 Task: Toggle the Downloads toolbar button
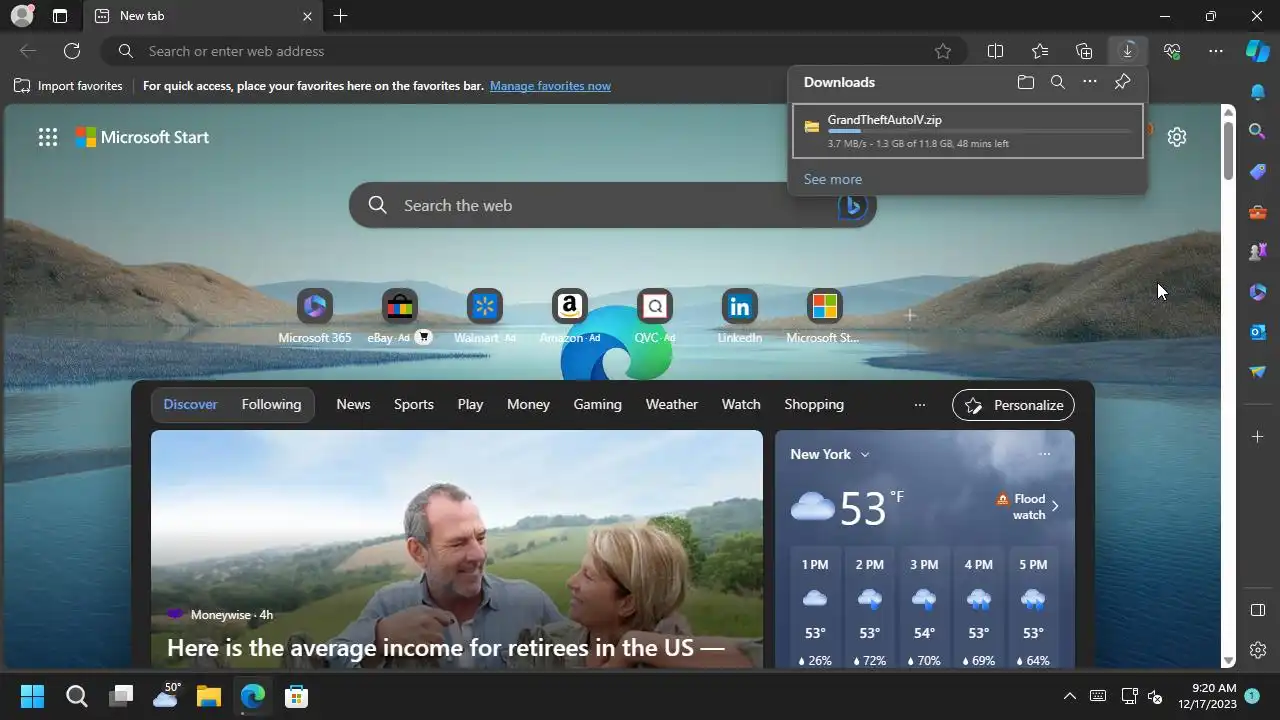(1127, 51)
